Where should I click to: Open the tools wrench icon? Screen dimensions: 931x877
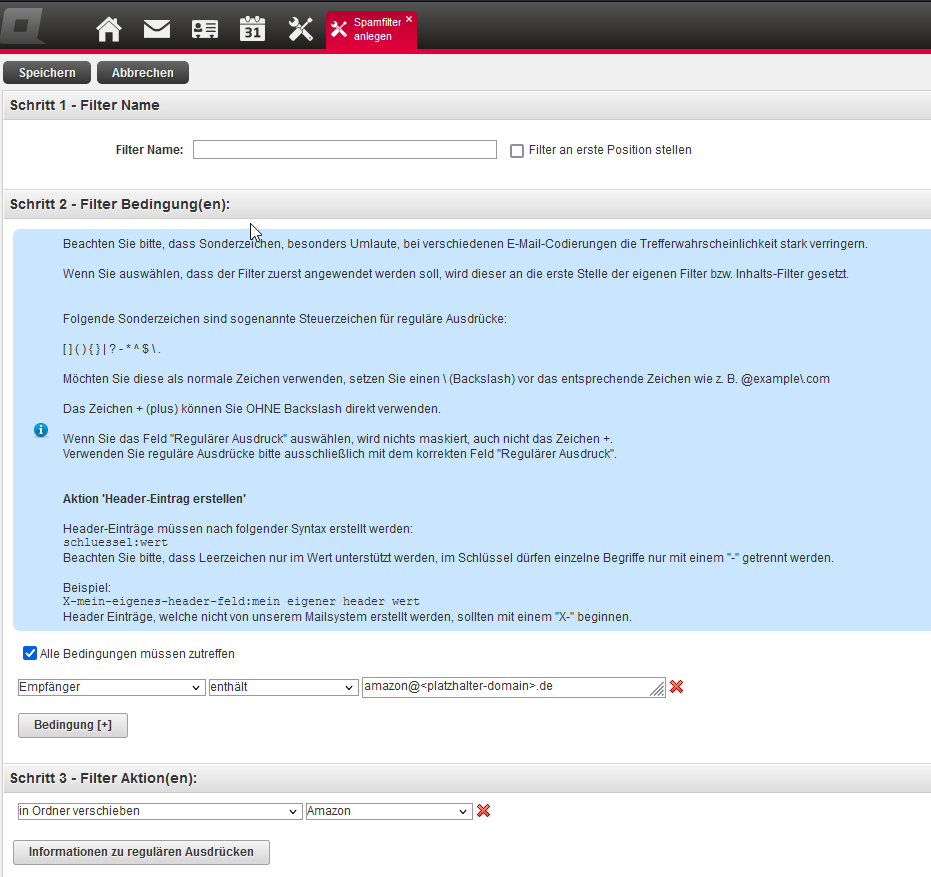[x=300, y=29]
